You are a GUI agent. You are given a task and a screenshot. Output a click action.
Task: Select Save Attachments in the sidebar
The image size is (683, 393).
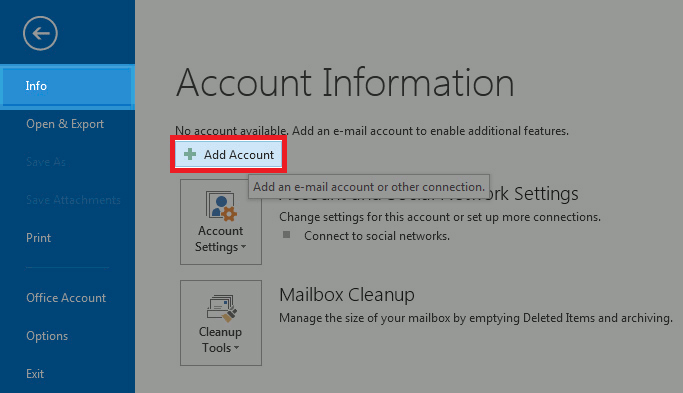(73, 200)
